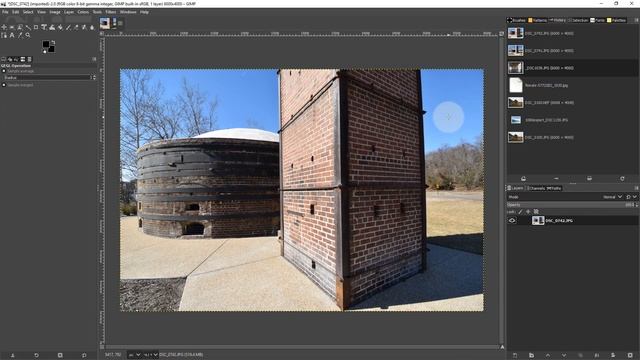Image resolution: width=640 pixels, height=360 pixels.
Task: Select the Rectangle Select tool
Action: tap(12, 27)
